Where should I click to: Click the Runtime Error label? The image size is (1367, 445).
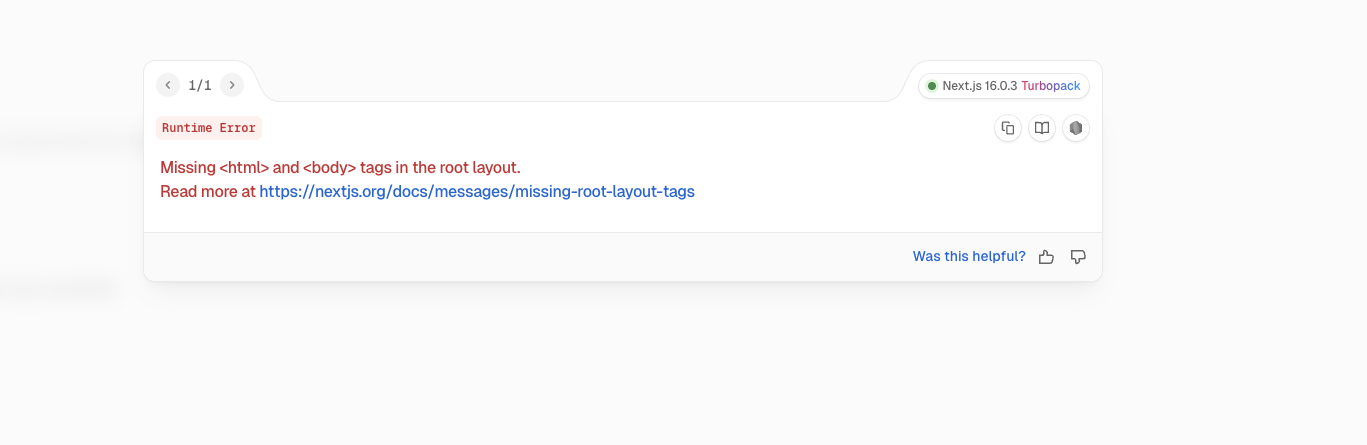(x=209, y=128)
